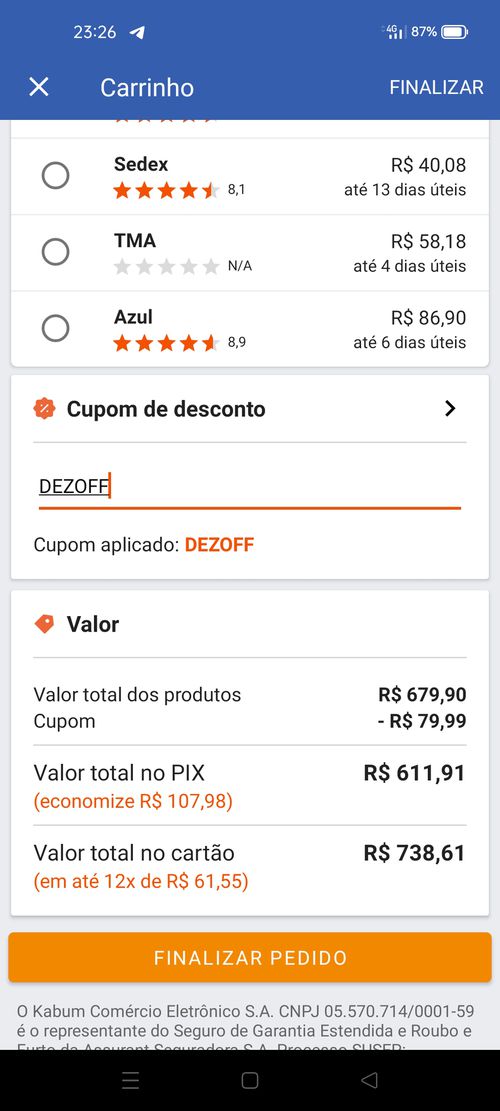Viewport: 500px width, 1111px height.
Task: Select the Sedex shipping radio button
Action: [55, 175]
